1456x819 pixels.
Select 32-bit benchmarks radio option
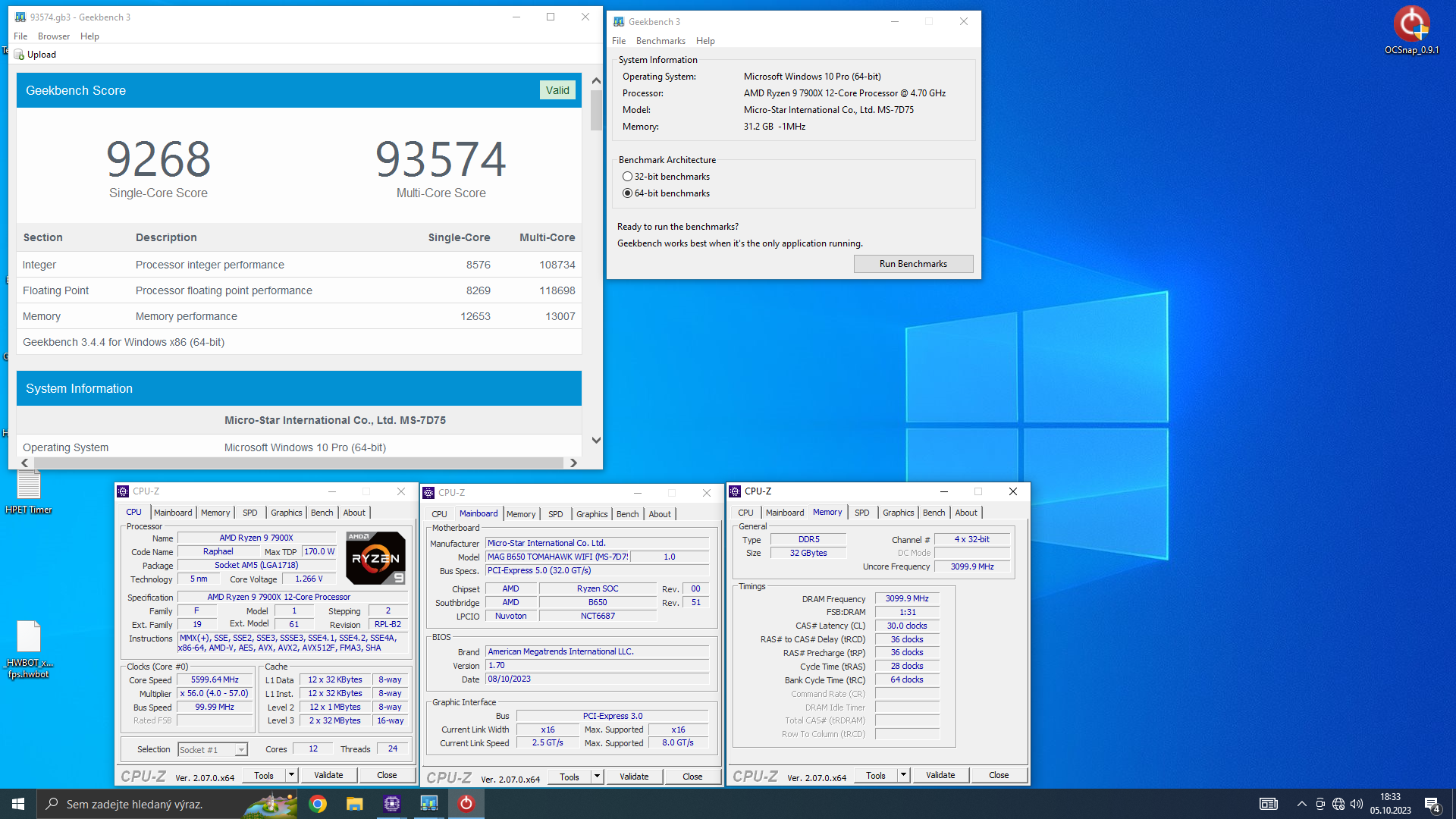click(627, 177)
